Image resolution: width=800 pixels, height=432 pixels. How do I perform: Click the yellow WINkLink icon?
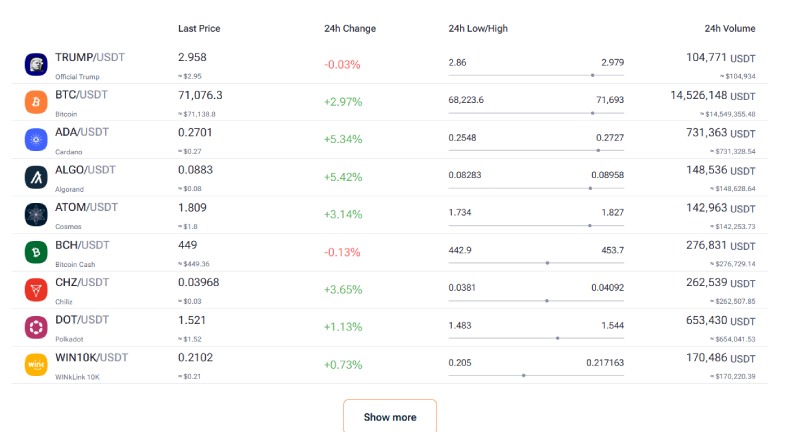(36, 365)
